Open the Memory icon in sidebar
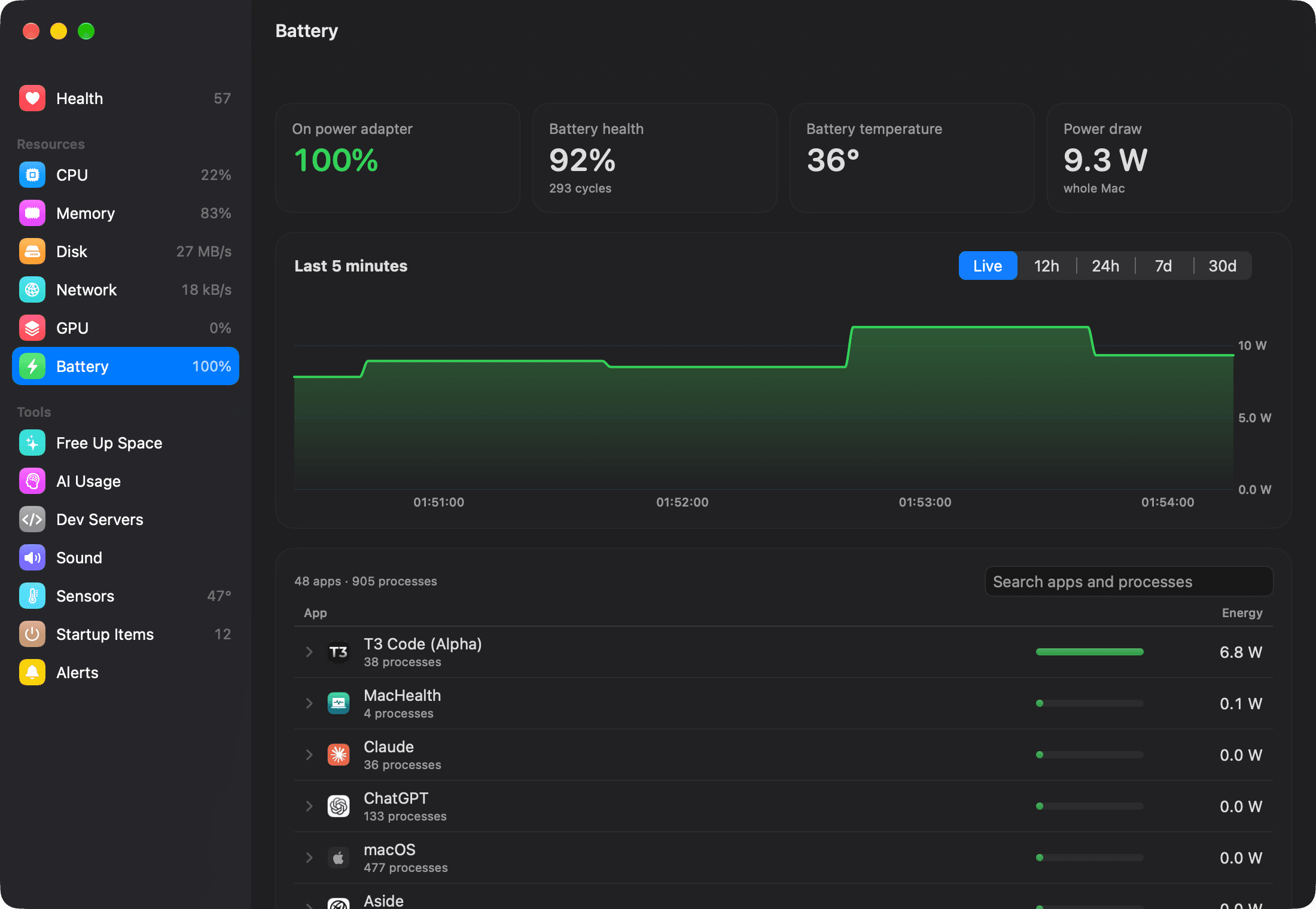This screenshot has width=1316, height=909. tap(32, 213)
